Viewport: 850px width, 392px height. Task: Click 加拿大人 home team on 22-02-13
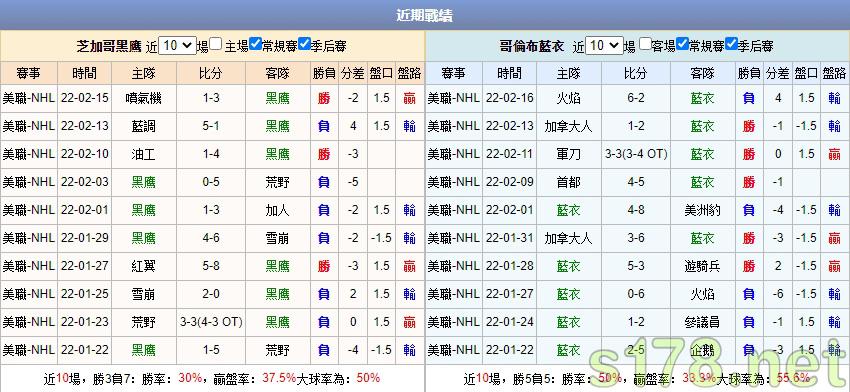(x=569, y=126)
